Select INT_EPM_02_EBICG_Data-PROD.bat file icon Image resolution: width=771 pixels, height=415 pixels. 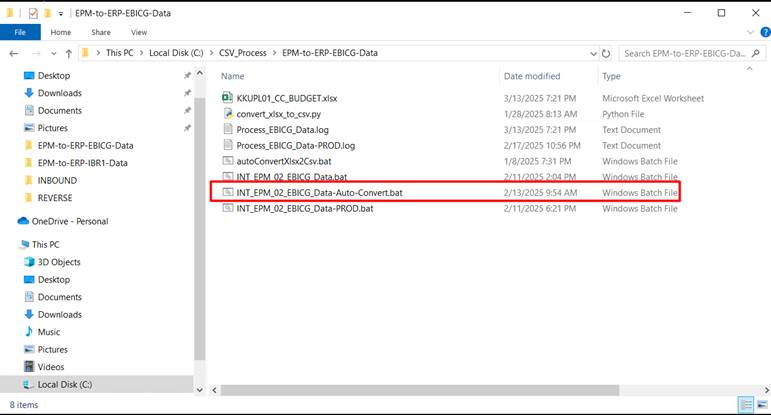pyautogui.click(x=227, y=208)
